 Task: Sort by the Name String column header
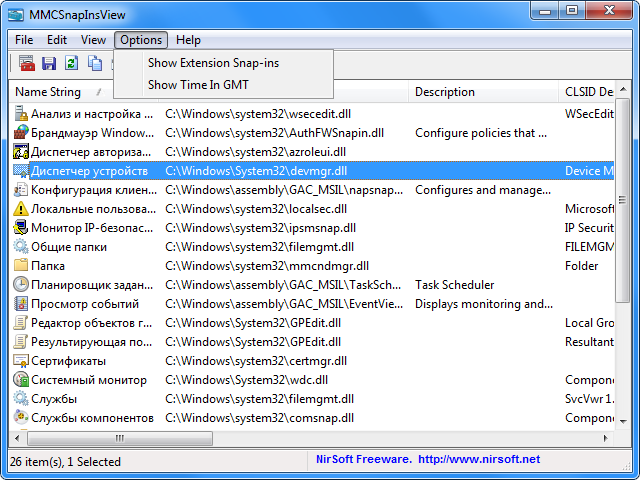click(x=60, y=92)
